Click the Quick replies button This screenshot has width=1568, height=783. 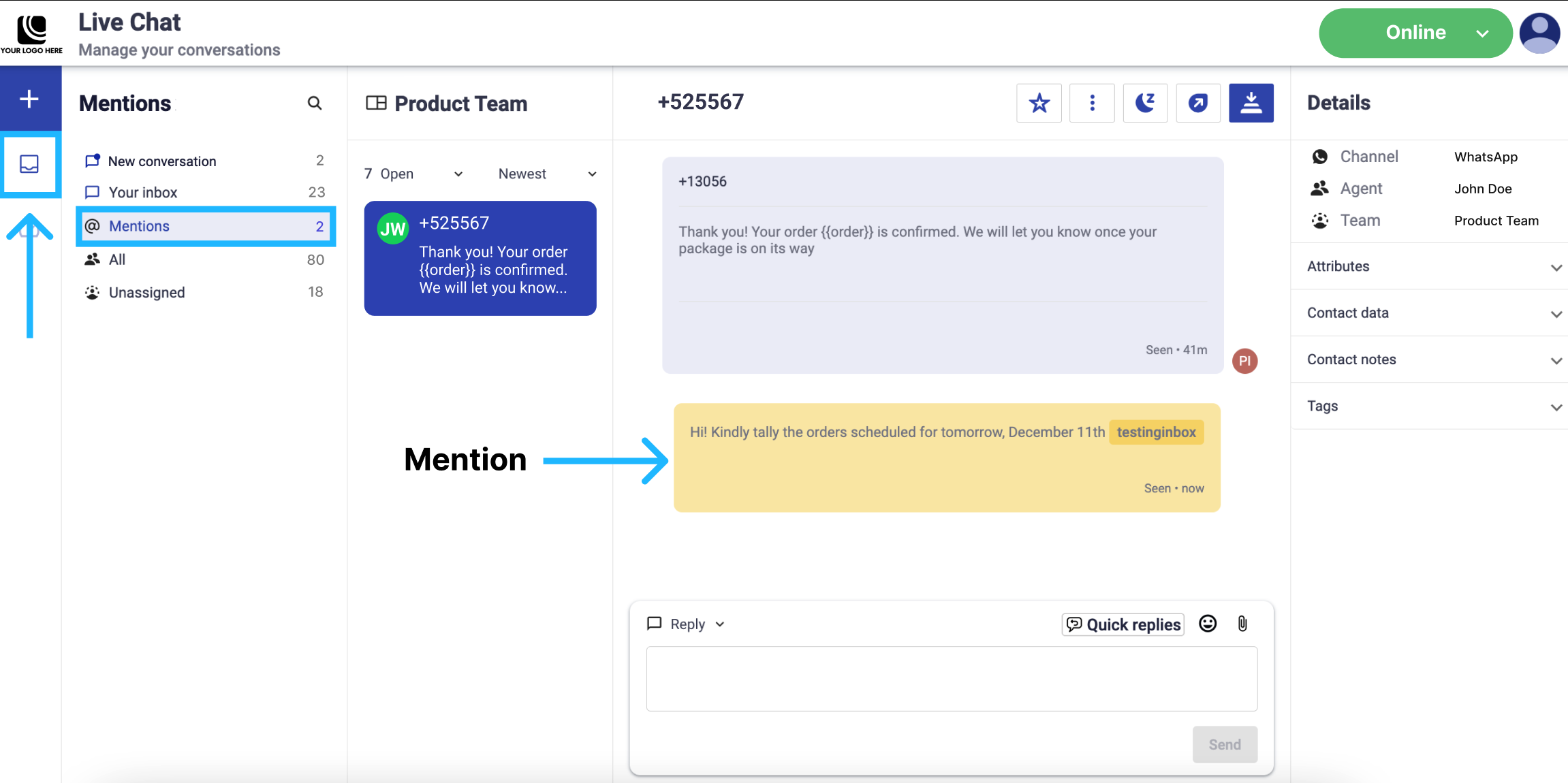pos(1123,624)
